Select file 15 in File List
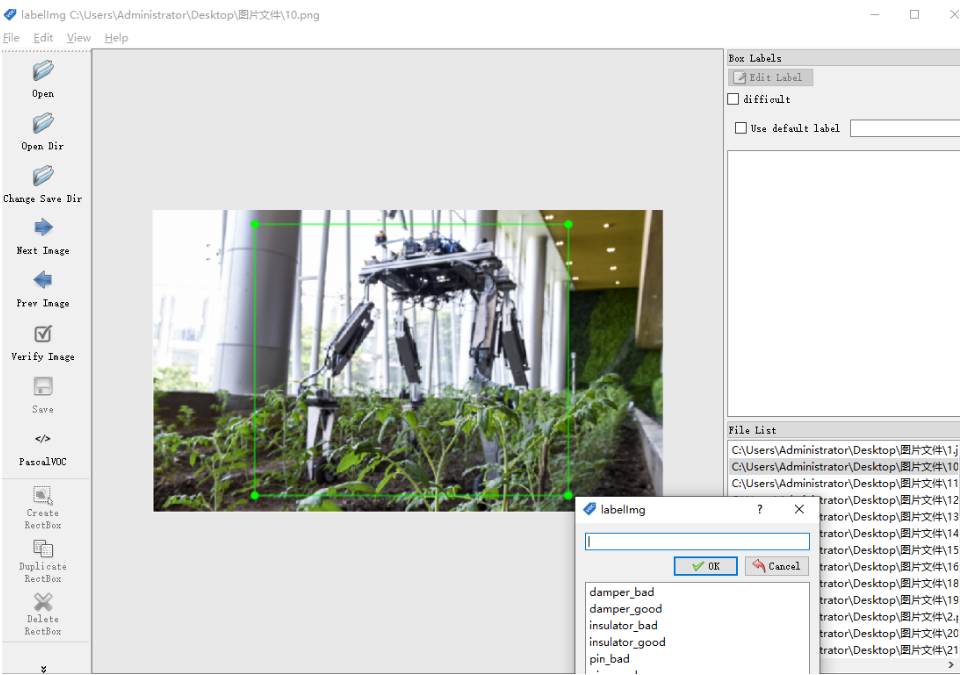This screenshot has width=965, height=675. [x=889, y=549]
